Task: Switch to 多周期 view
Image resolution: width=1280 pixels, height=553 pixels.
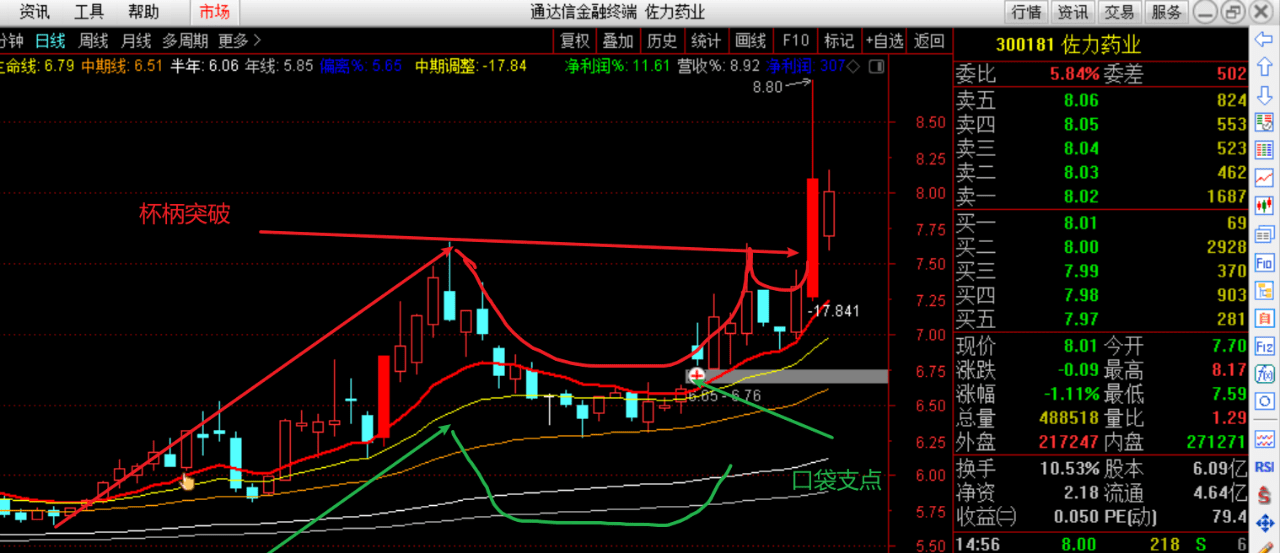Action: click(185, 40)
